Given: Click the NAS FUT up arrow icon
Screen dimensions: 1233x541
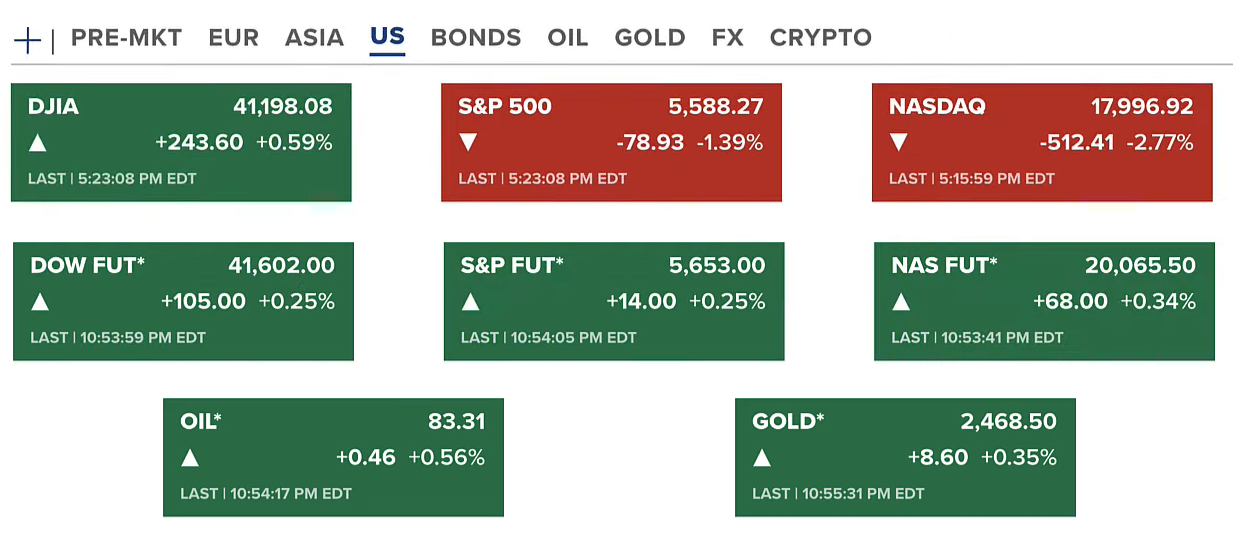Looking at the screenshot, I should point(901,302).
